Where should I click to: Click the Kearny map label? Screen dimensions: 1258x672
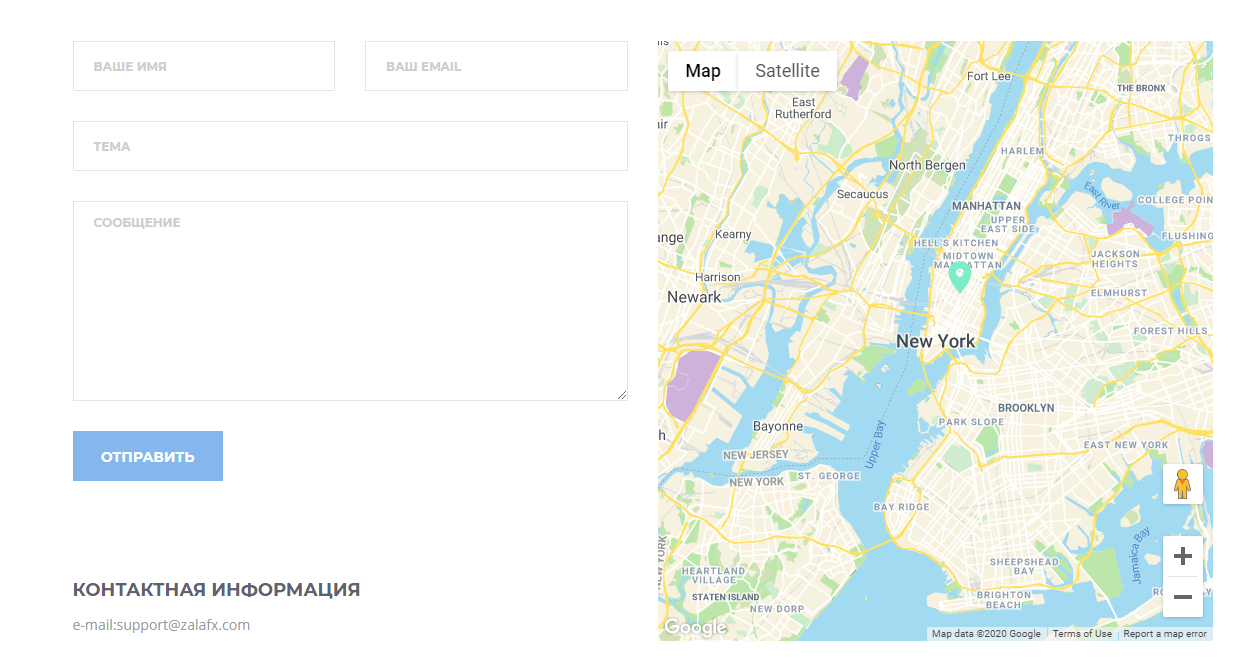click(733, 234)
